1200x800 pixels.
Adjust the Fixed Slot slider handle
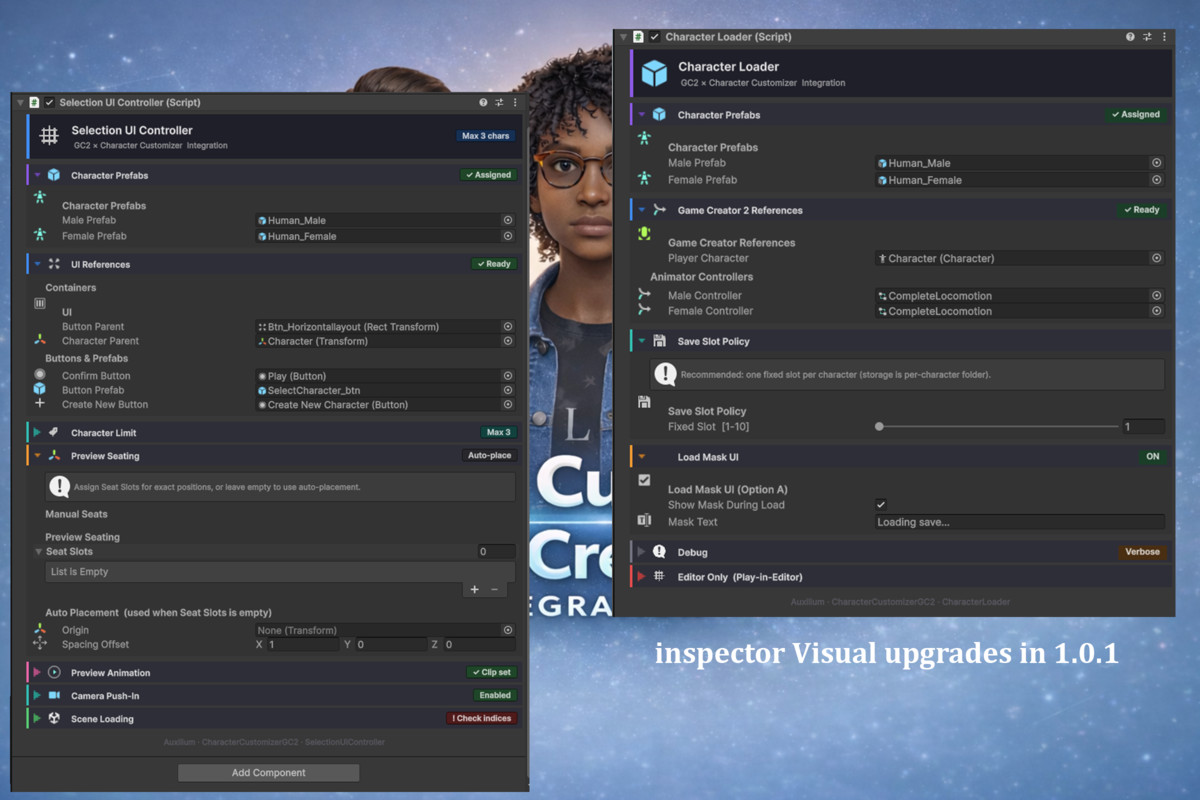coord(879,427)
